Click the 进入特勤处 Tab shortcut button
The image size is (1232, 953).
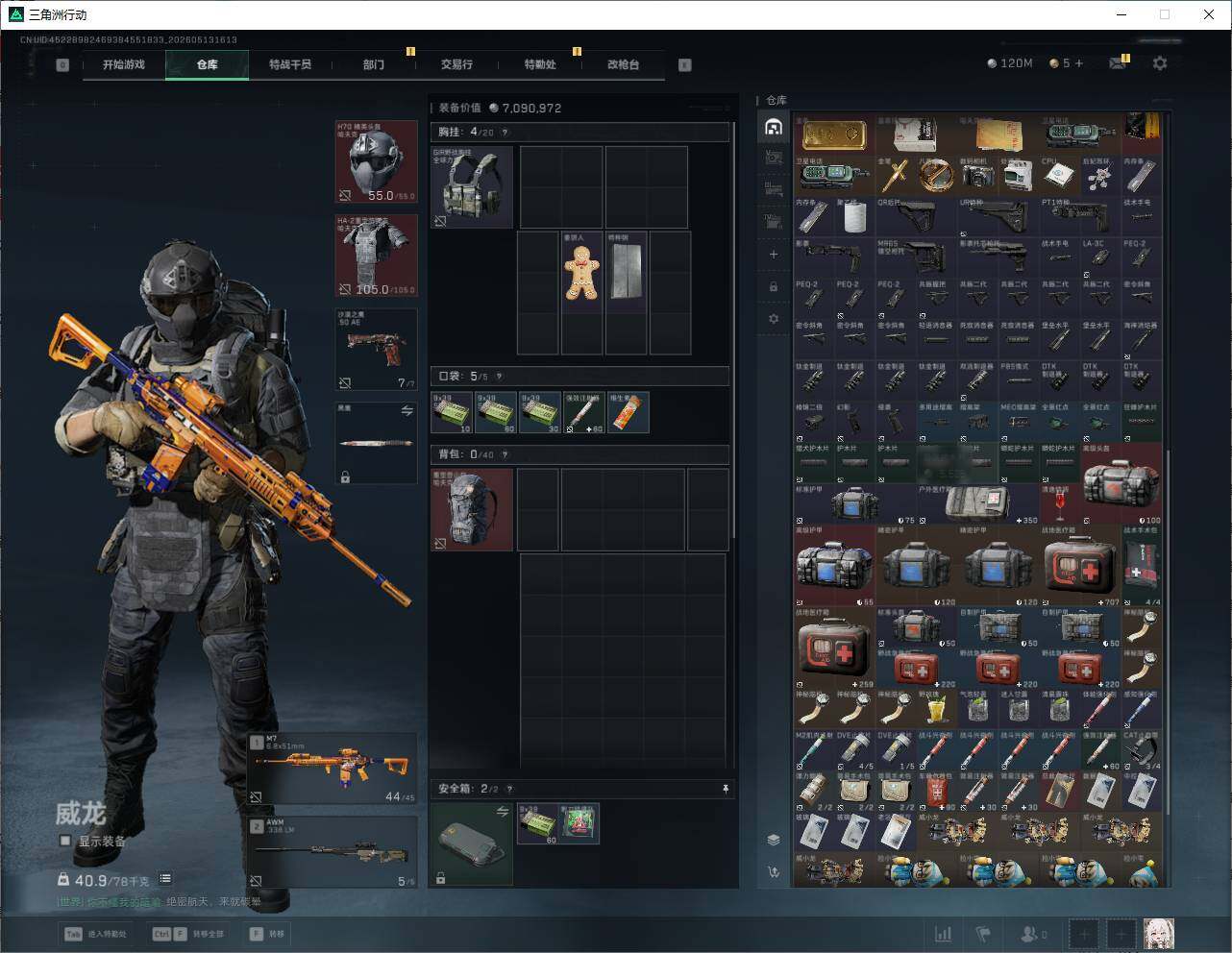[x=94, y=934]
